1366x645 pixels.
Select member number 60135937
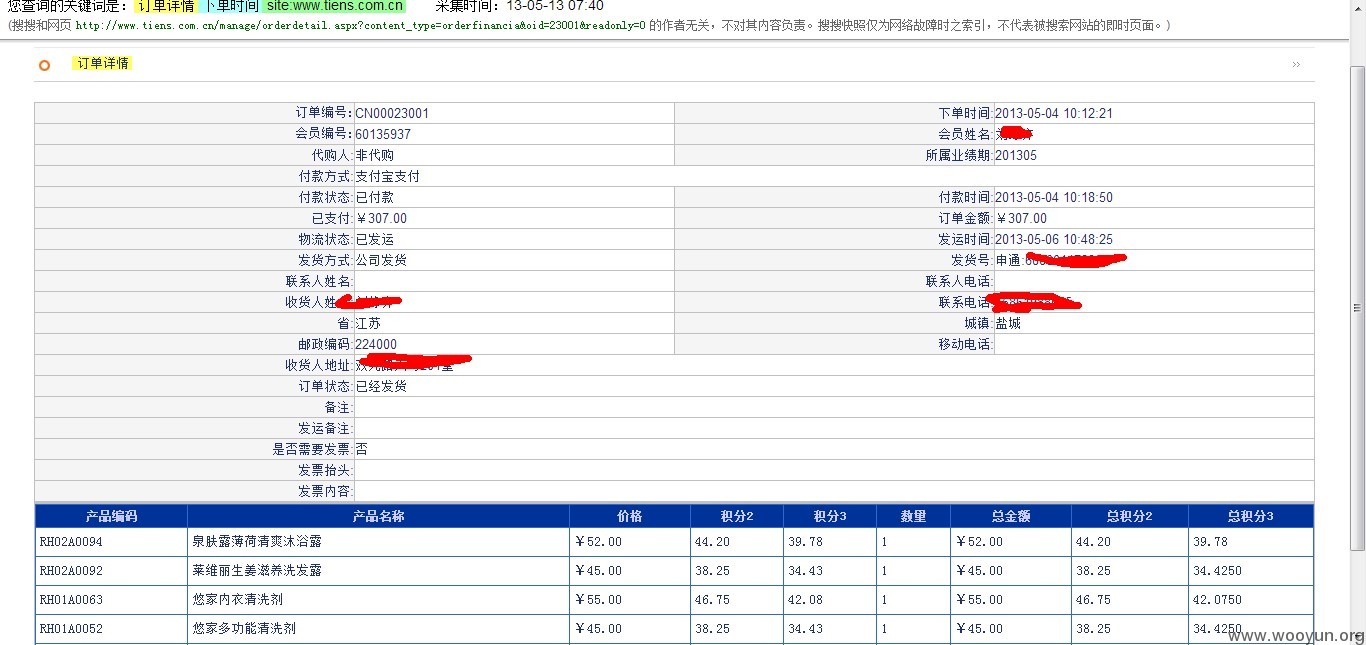point(383,135)
